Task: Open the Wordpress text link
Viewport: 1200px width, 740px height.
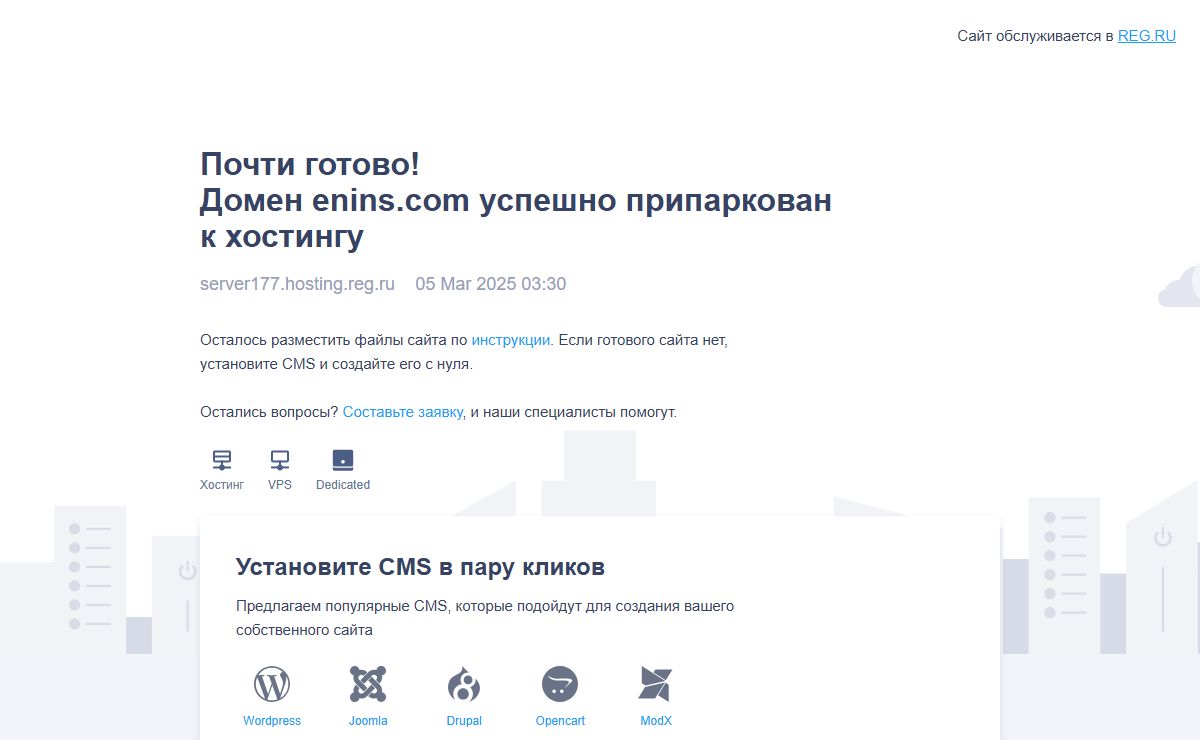Action: [x=272, y=721]
